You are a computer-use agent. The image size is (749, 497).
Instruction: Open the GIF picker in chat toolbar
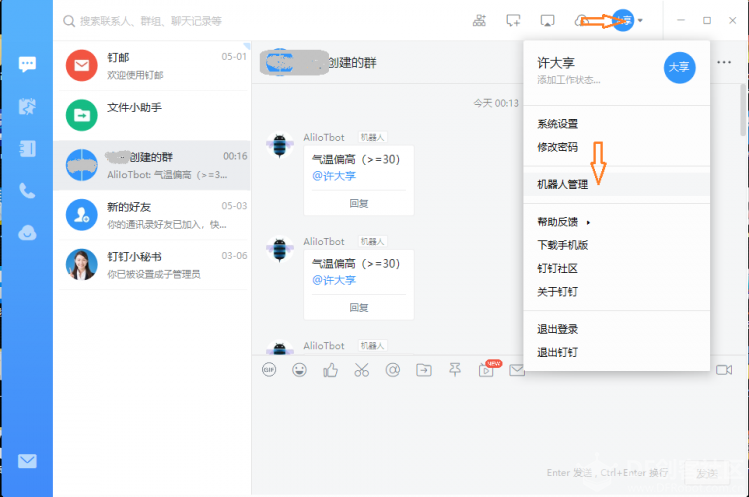point(269,370)
